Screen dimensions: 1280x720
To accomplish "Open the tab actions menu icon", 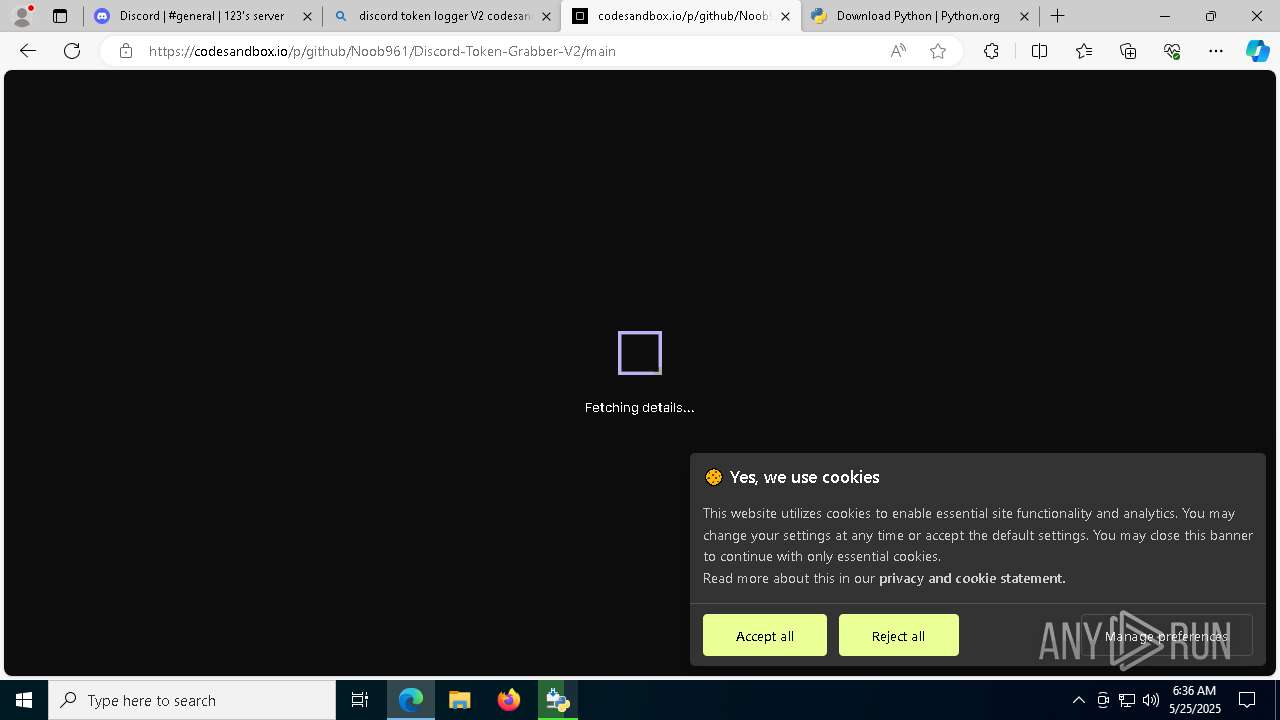I will pyautogui.click(x=60, y=16).
